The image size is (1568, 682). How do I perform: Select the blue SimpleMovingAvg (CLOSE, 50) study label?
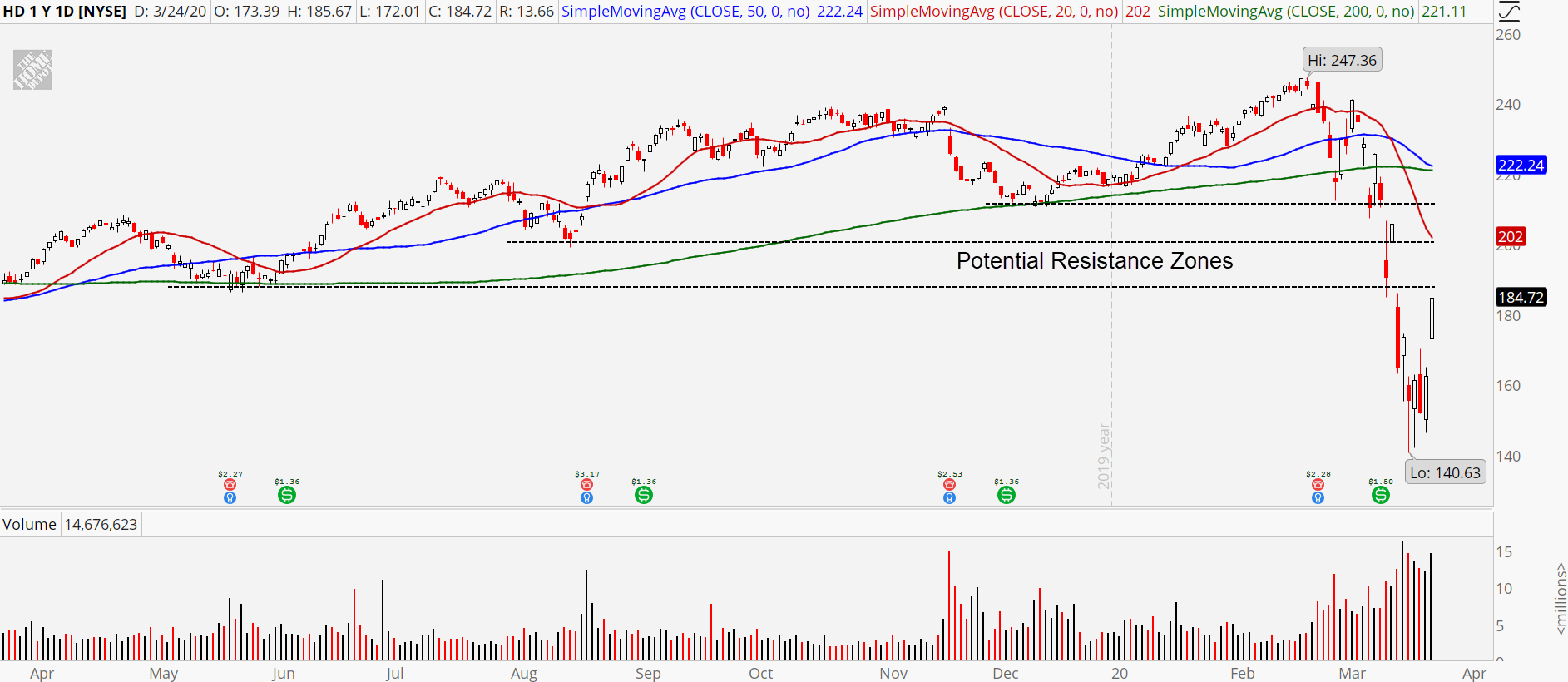pos(685,12)
